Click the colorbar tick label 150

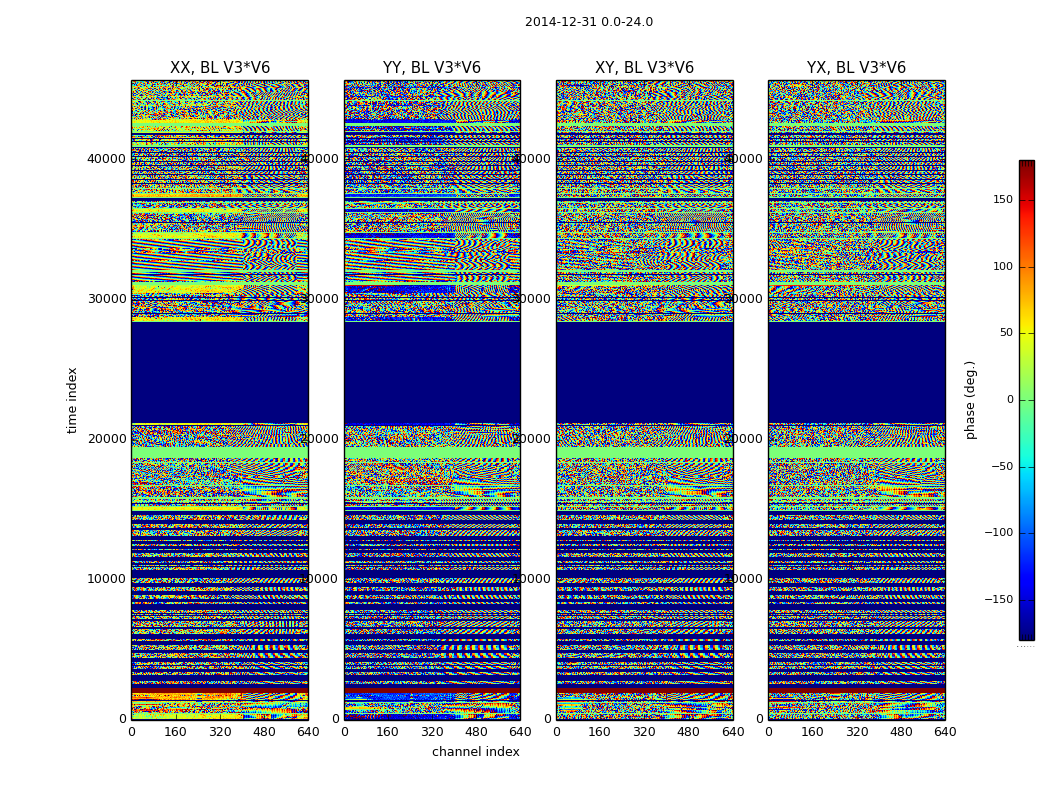(1003, 199)
